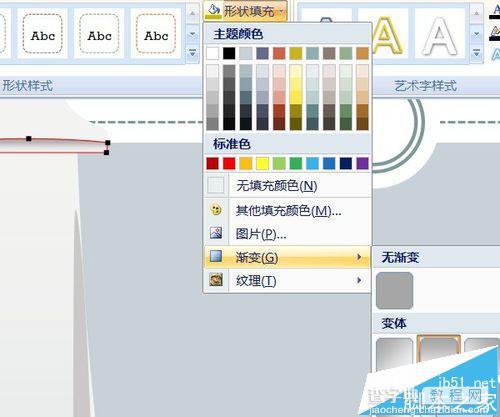
Task: Click the top-middle handle of selected shape
Action: [x=29, y=138]
